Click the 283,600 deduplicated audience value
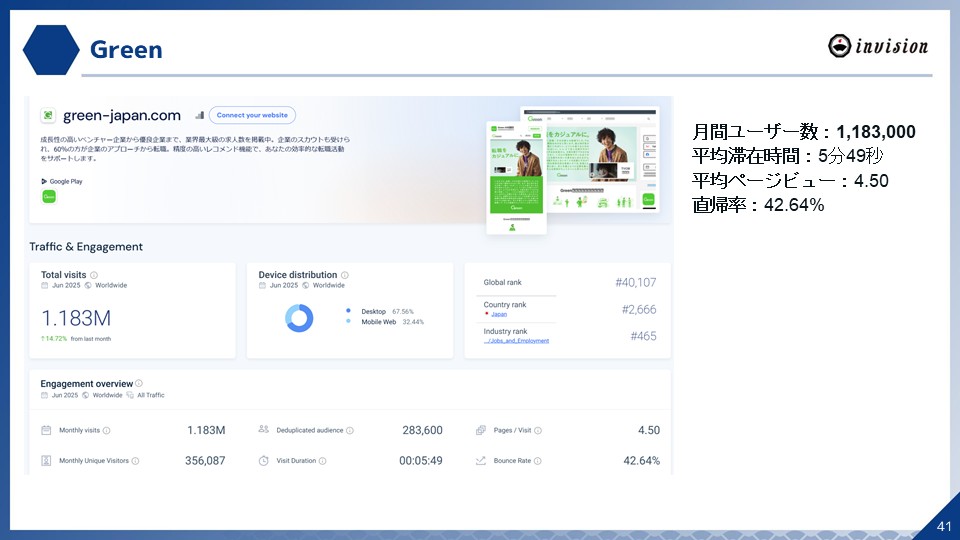 [422, 430]
